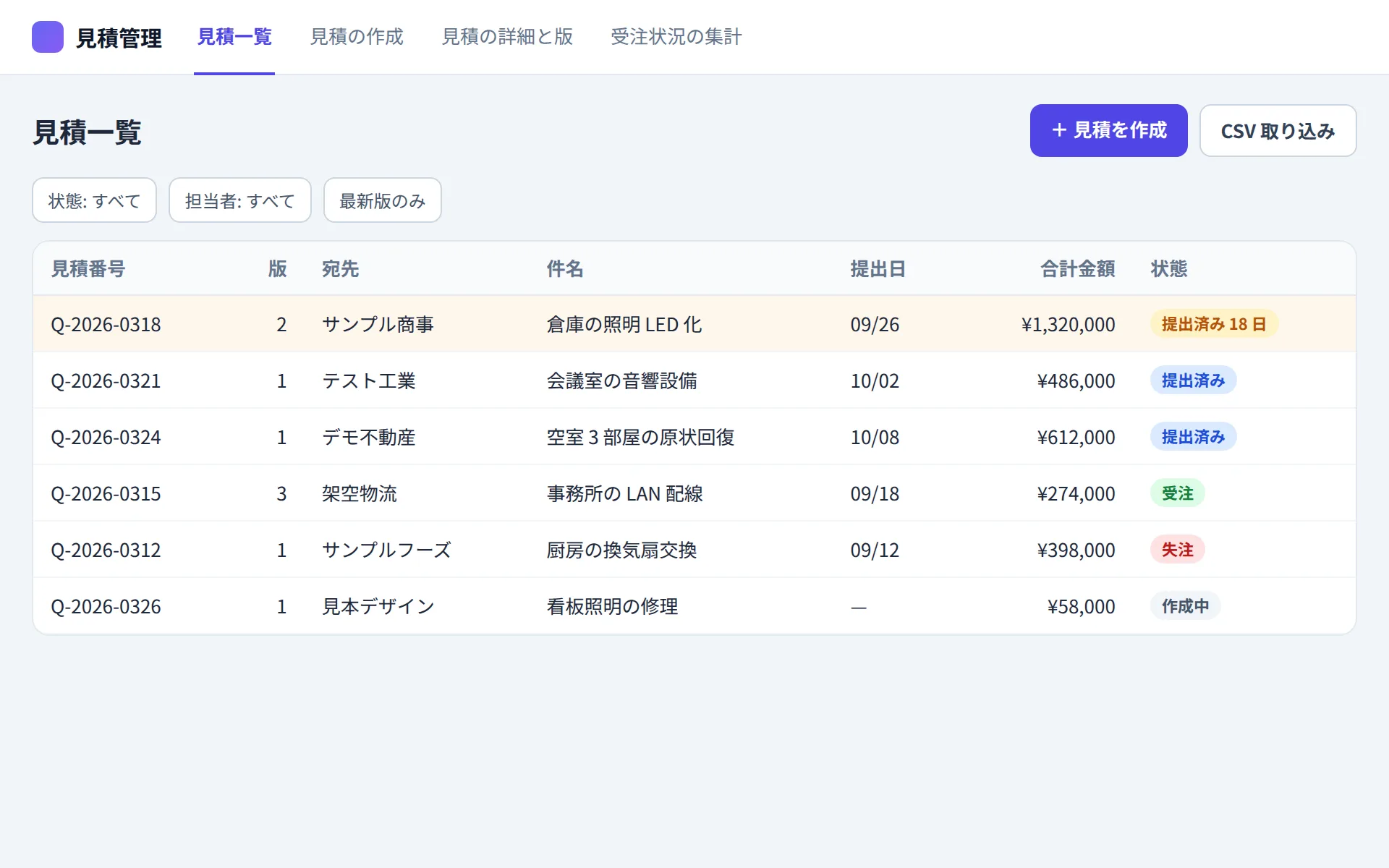Open the 見積の作成 tab
Viewport: 1389px width, 868px height.
pos(357,37)
